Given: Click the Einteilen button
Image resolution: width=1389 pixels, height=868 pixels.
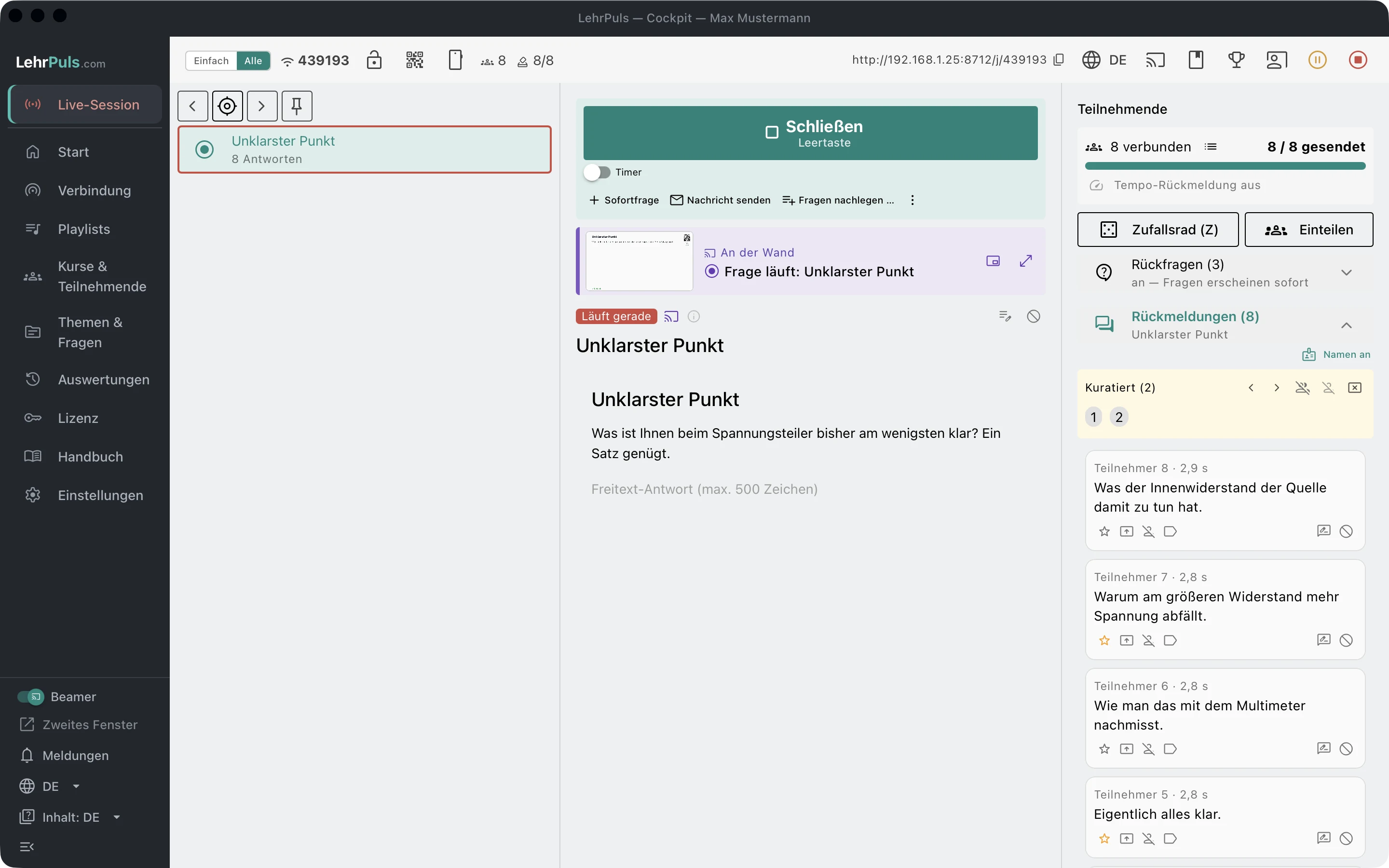Looking at the screenshot, I should 1308,230.
